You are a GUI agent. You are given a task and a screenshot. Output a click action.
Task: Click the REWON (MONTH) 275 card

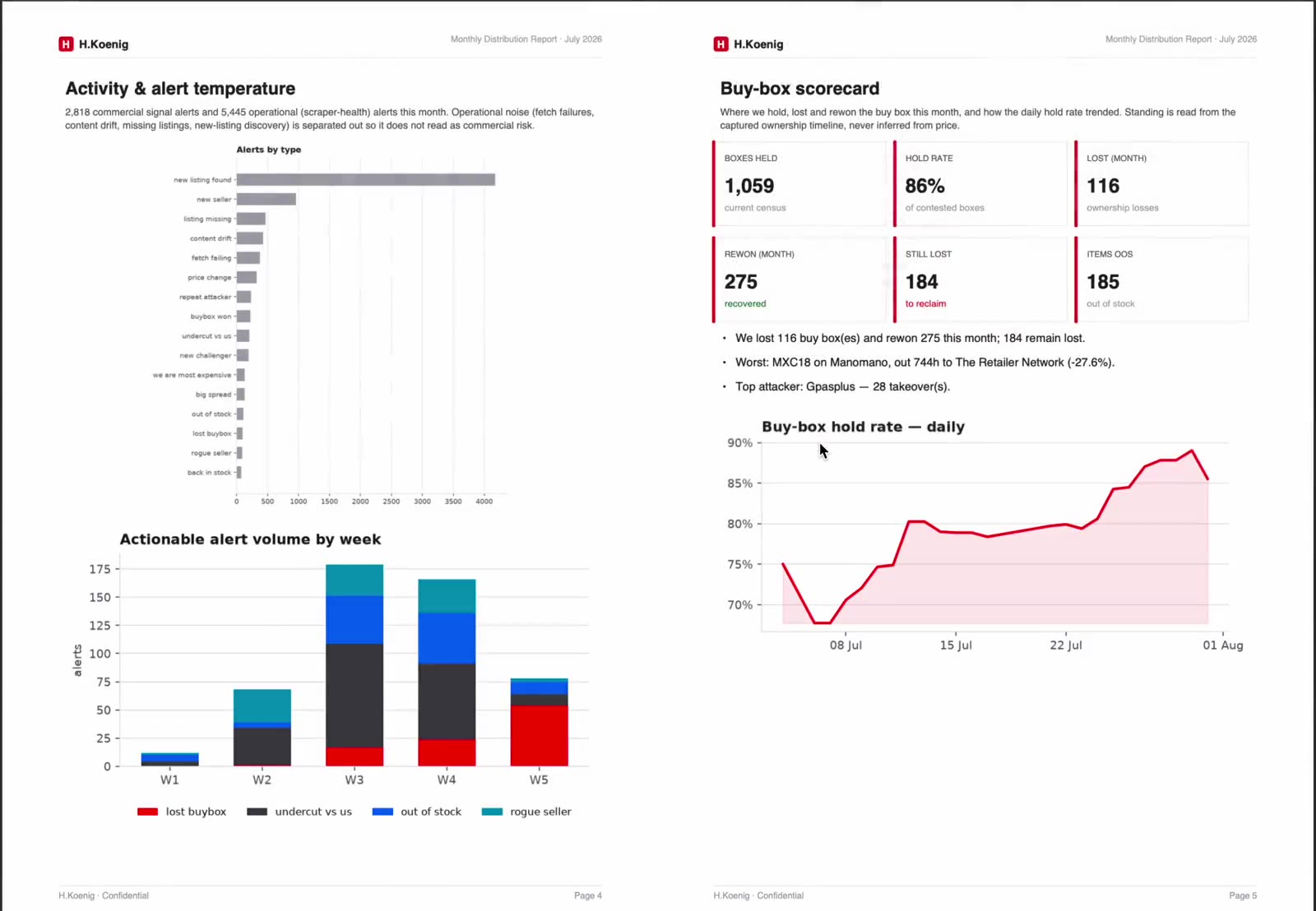[x=799, y=280]
